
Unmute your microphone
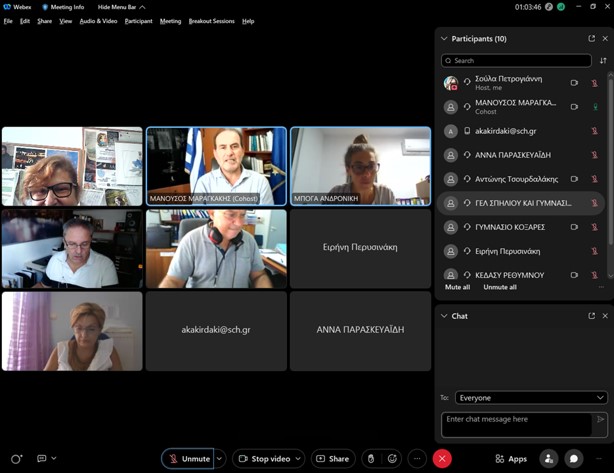click(189, 458)
